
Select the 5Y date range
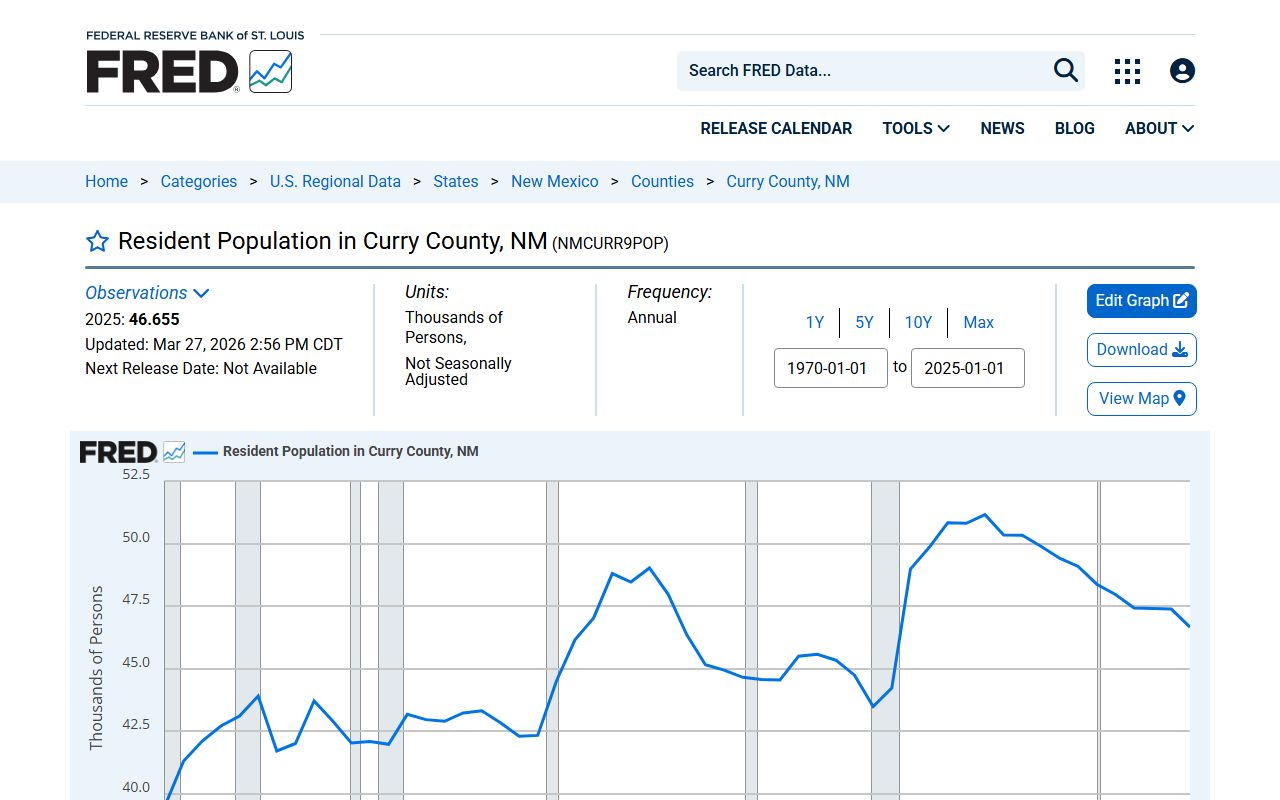pos(864,322)
